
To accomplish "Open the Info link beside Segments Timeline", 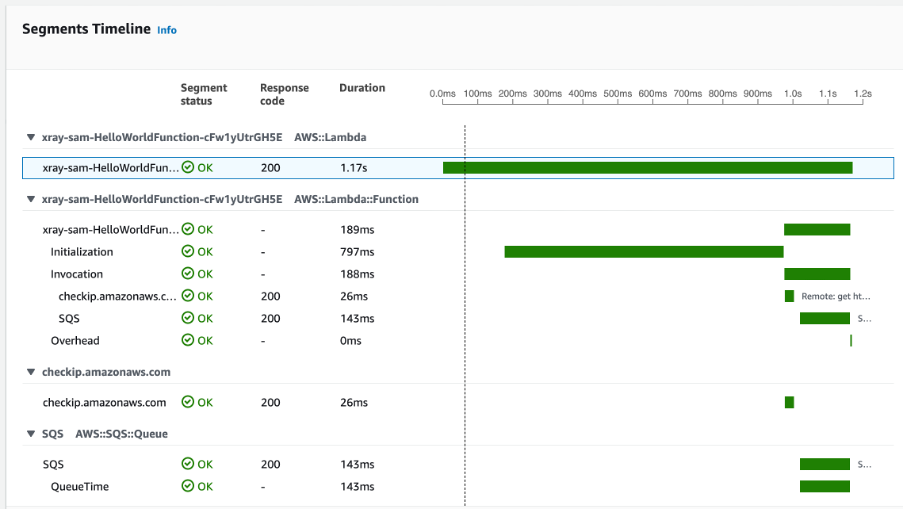I will click(x=167, y=30).
